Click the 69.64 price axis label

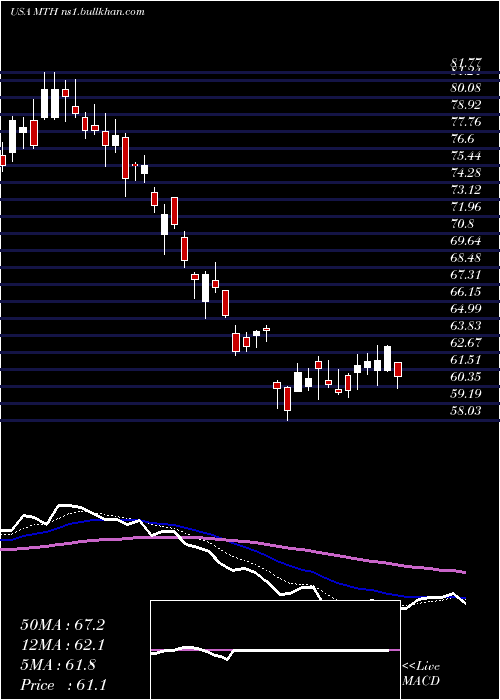point(466,241)
